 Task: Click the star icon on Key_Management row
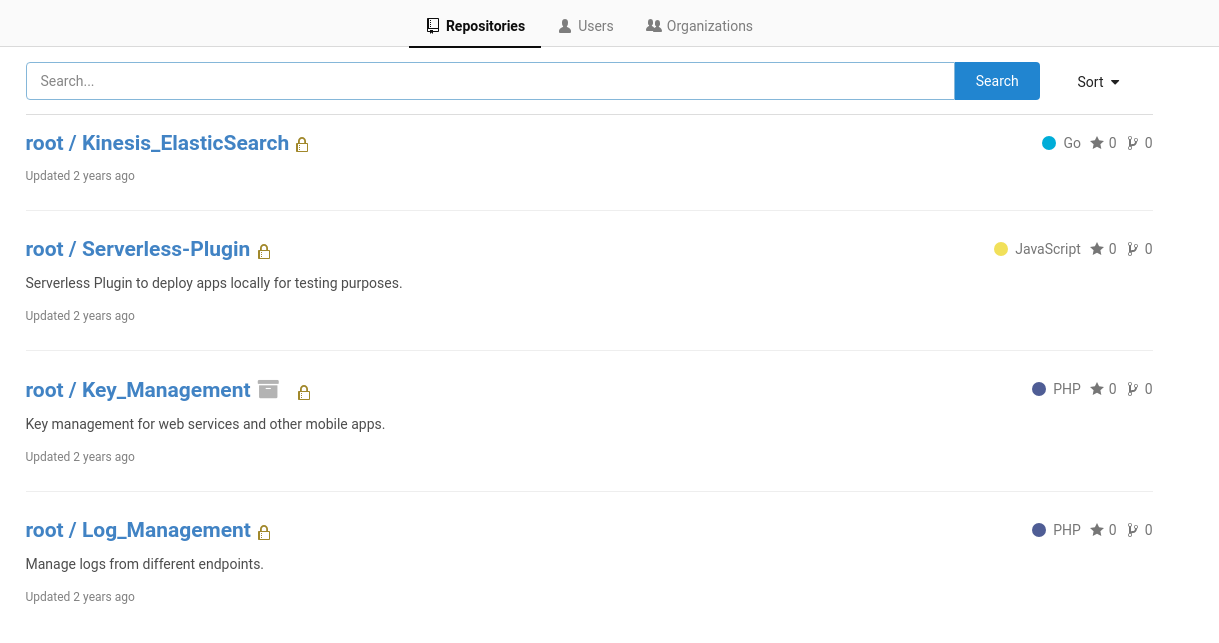click(x=1097, y=389)
